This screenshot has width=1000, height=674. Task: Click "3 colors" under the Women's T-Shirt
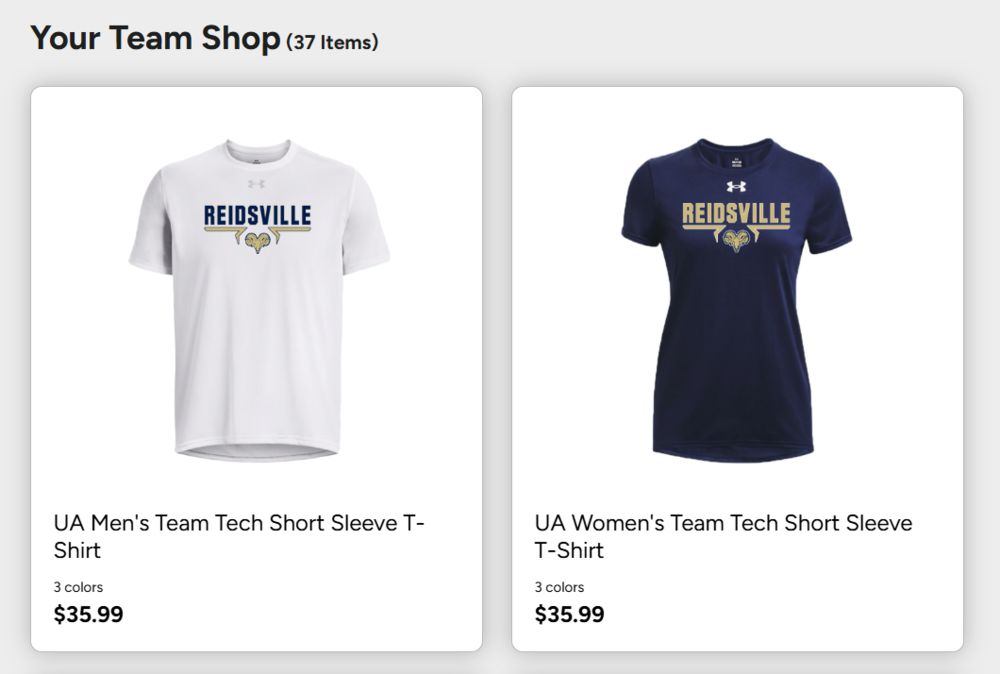(x=559, y=587)
